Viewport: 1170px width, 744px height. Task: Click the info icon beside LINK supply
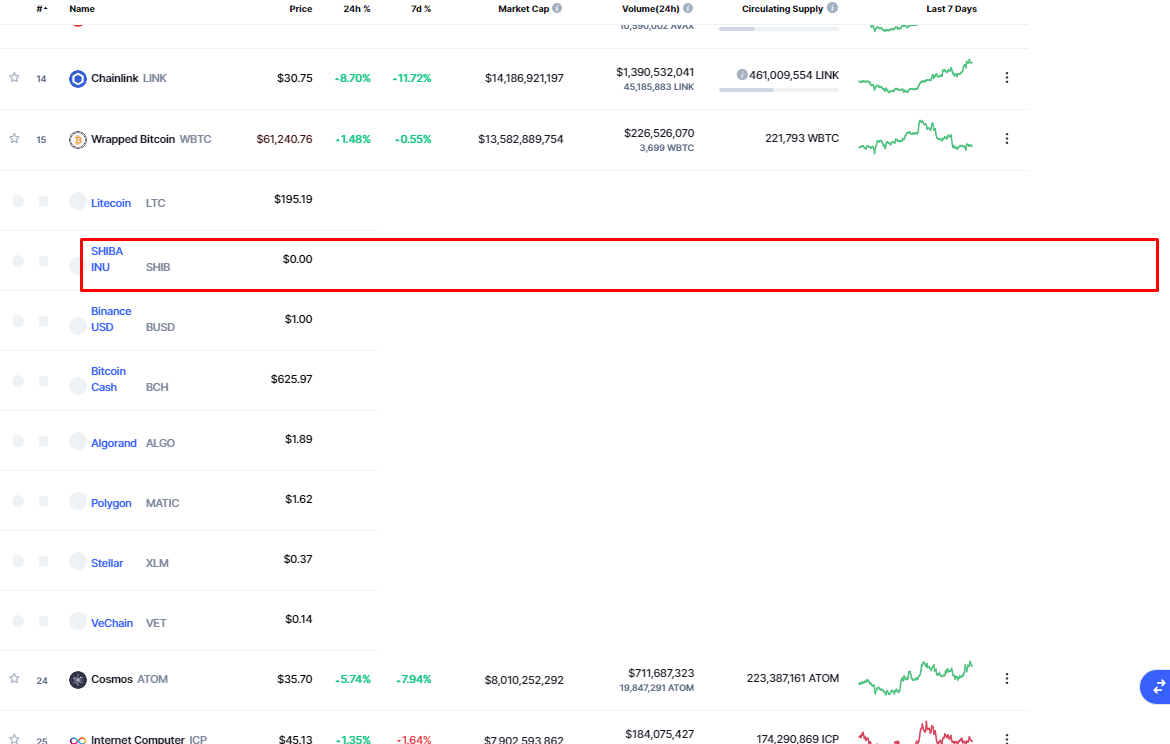742,75
